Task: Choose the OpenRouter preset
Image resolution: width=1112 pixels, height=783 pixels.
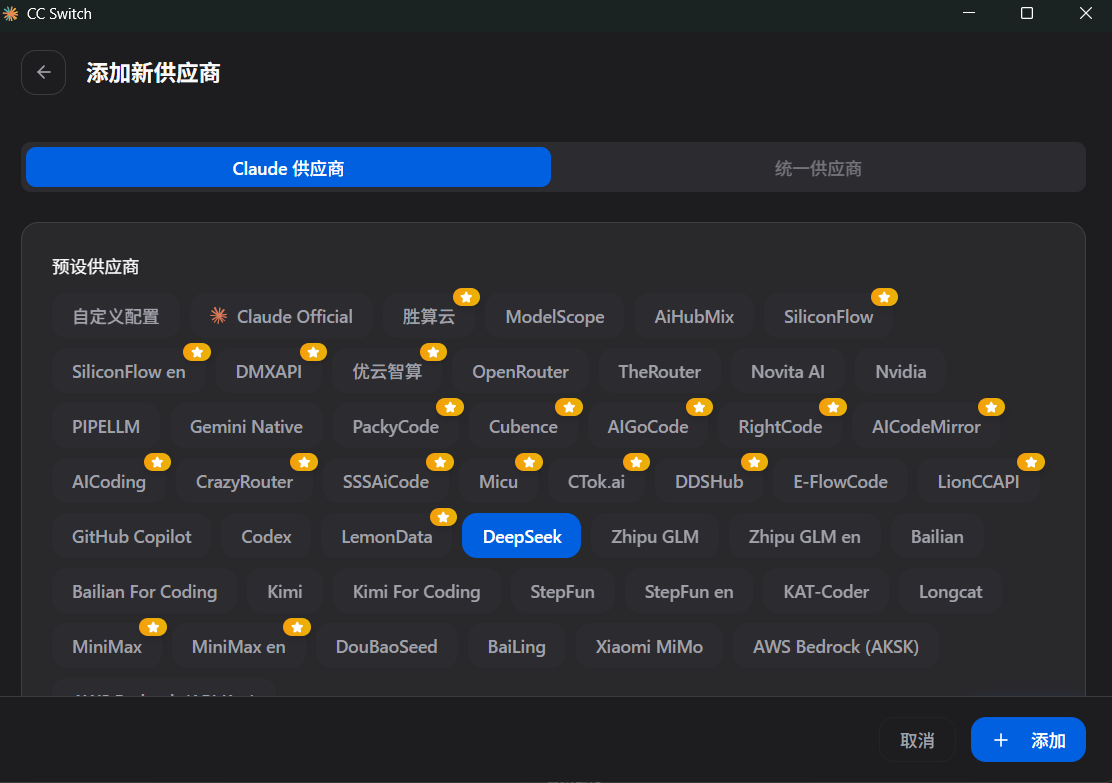Action: (520, 372)
